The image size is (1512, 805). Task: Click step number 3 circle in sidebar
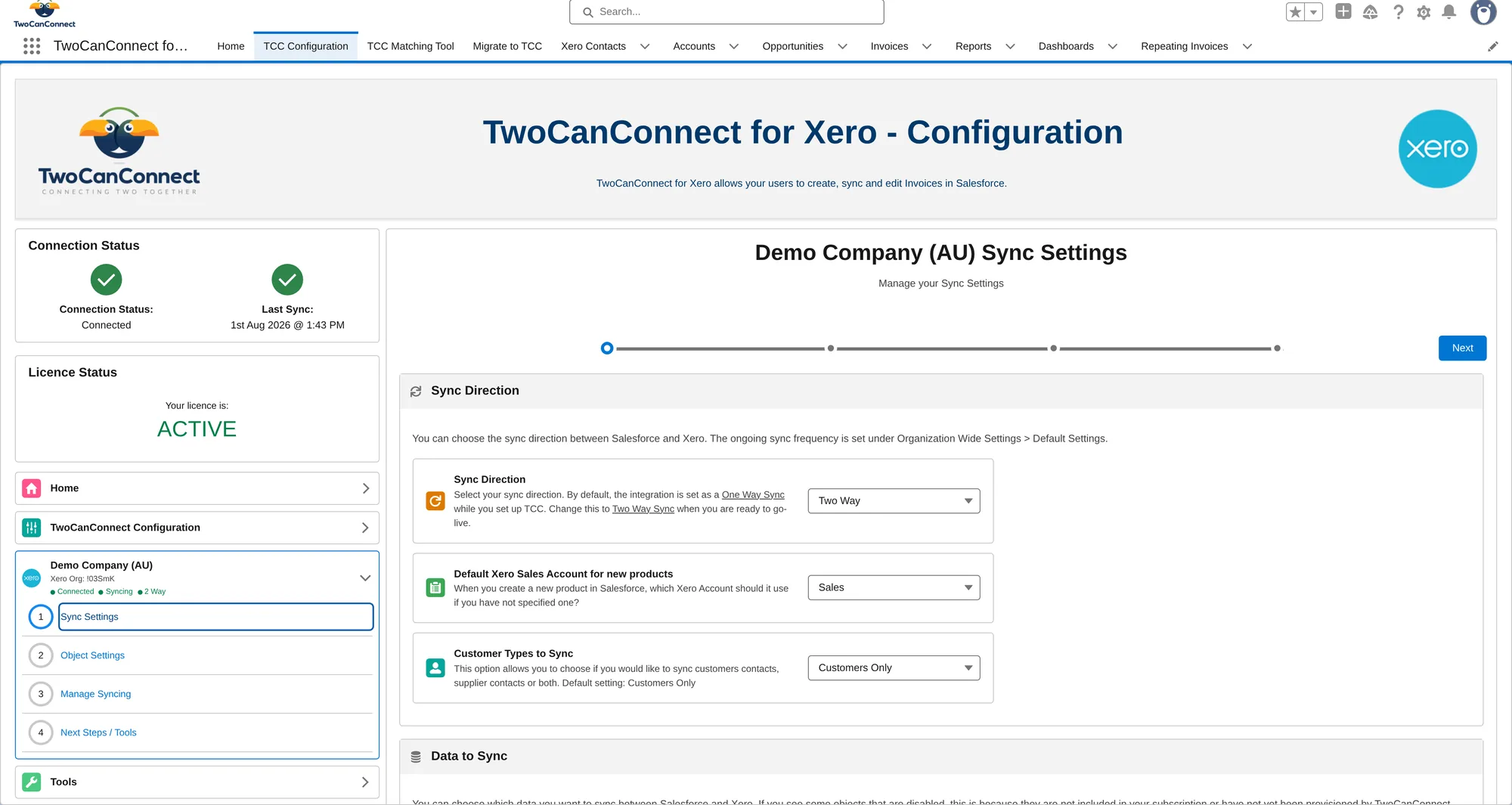41,694
